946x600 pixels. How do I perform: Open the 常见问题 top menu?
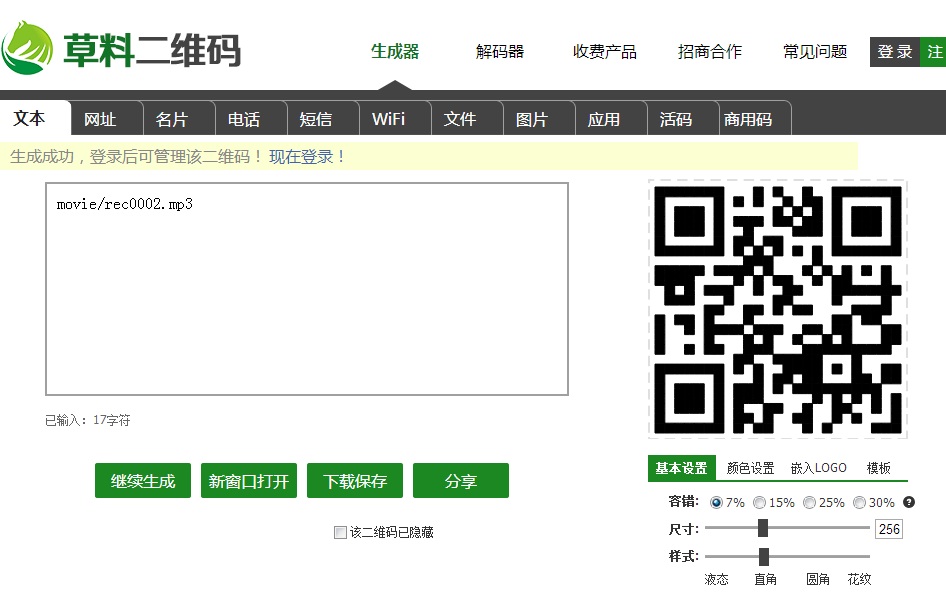click(814, 52)
